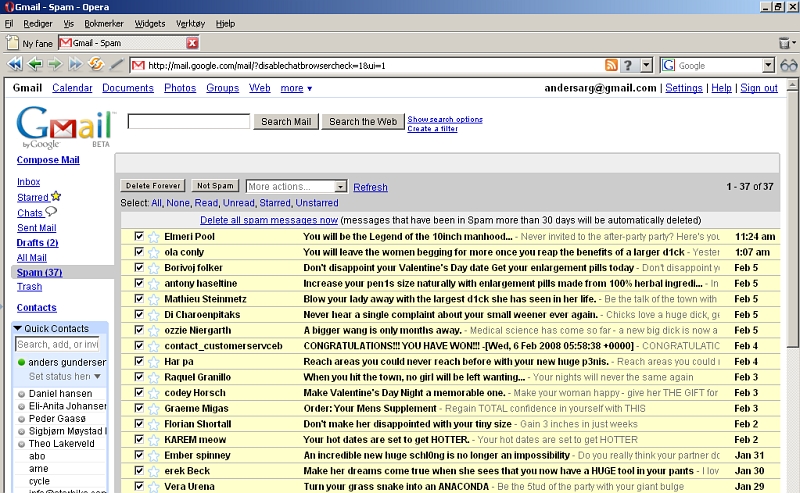The width and height of the screenshot is (800, 493).
Task: Sign out of the Gmail account
Action: pyautogui.click(x=759, y=88)
